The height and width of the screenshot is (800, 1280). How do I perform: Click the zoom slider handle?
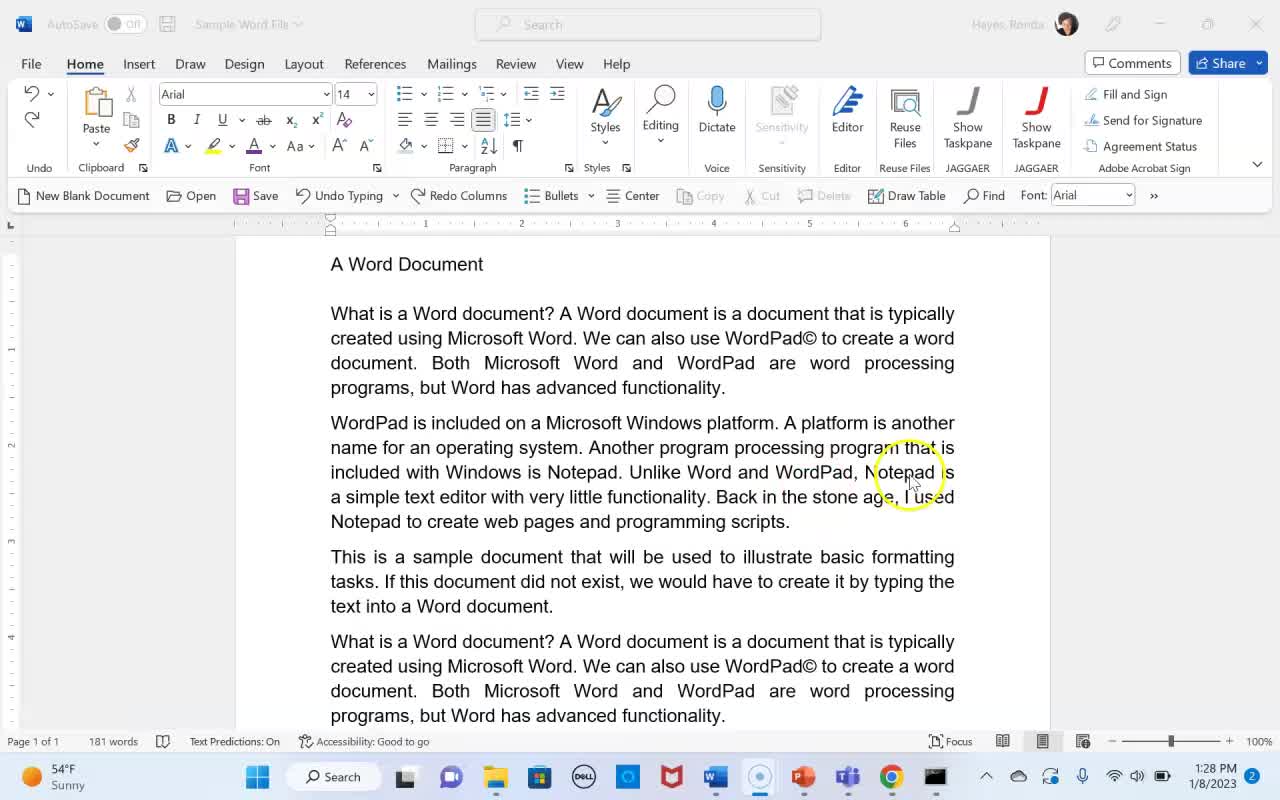pos(1171,741)
